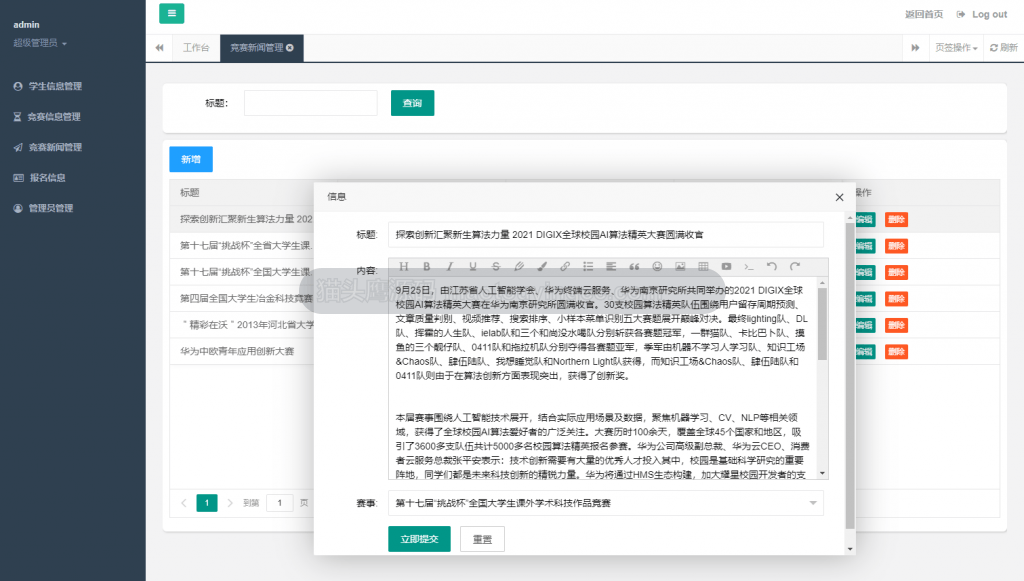Delete the first news row

tap(896, 219)
